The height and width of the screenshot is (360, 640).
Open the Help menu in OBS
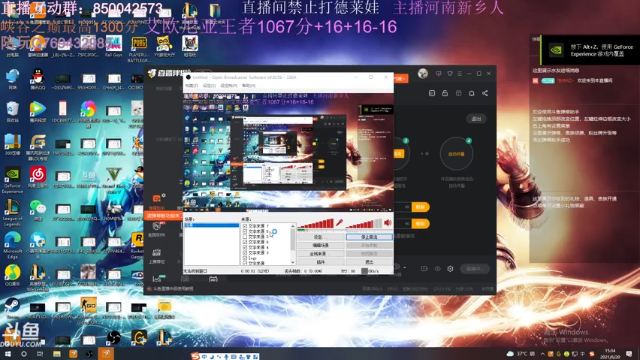(249, 86)
